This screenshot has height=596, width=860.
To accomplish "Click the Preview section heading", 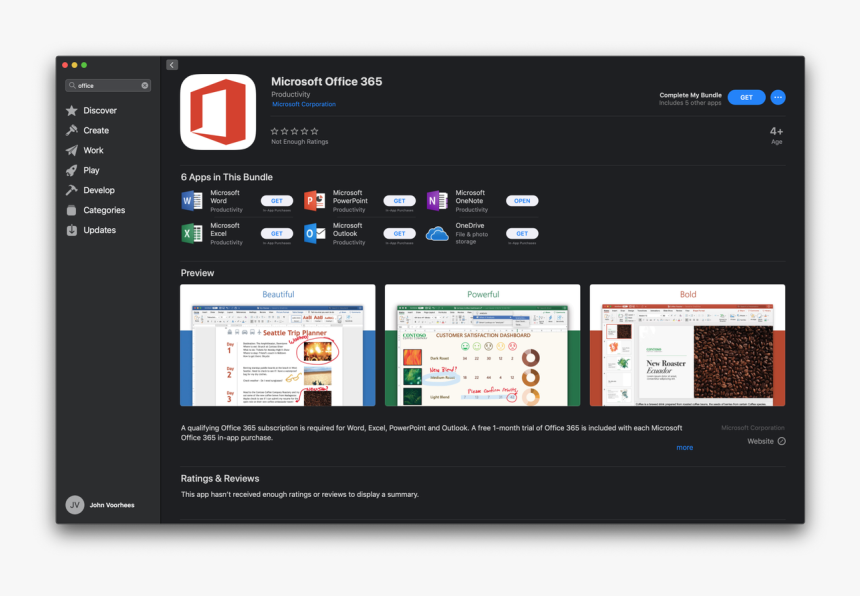I will click(197, 273).
